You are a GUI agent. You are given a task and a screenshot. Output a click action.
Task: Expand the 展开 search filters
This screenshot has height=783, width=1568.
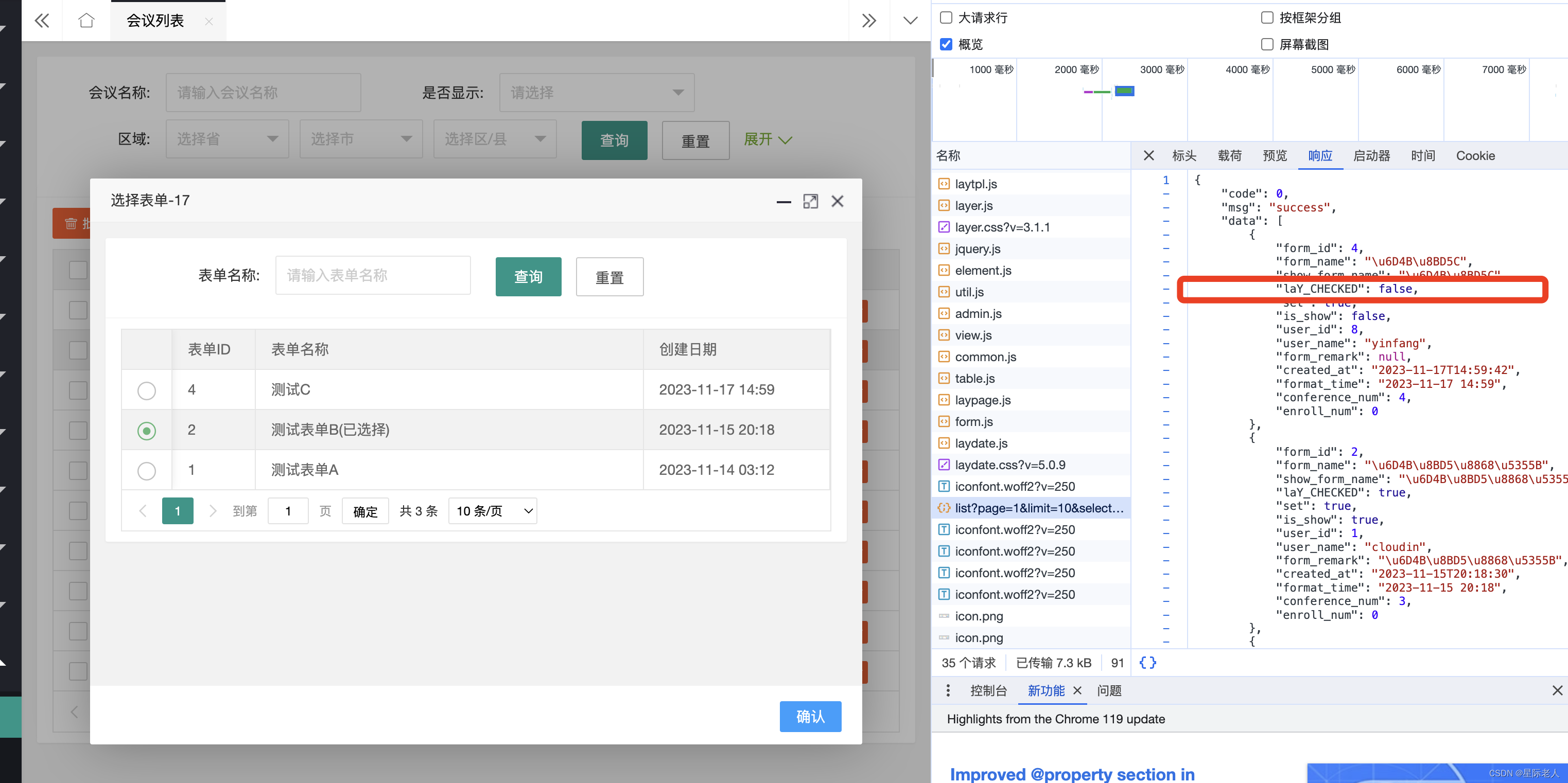click(x=768, y=140)
